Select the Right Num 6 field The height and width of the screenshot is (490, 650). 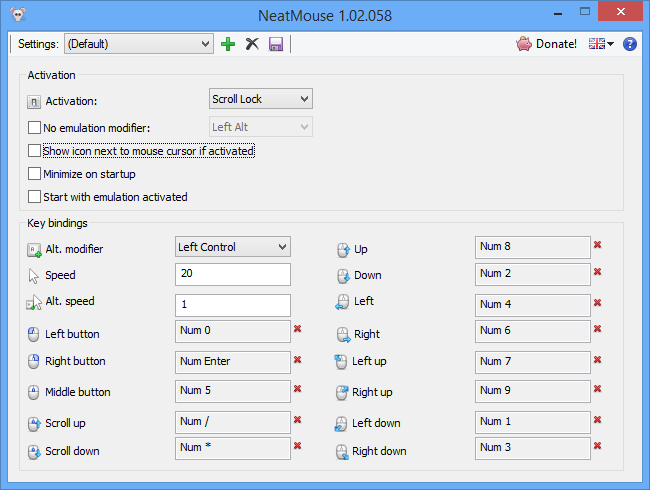(533, 331)
